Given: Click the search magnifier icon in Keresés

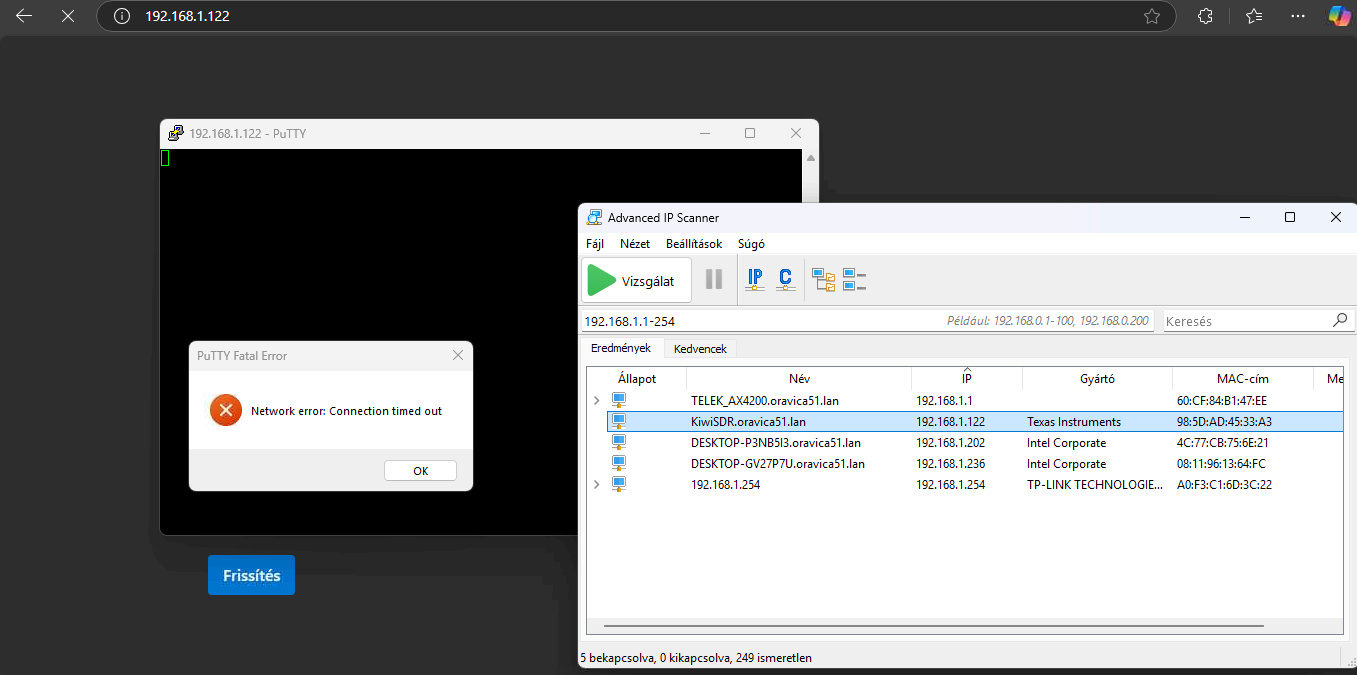Looking at the screenshot, I should coord(1340,321).
